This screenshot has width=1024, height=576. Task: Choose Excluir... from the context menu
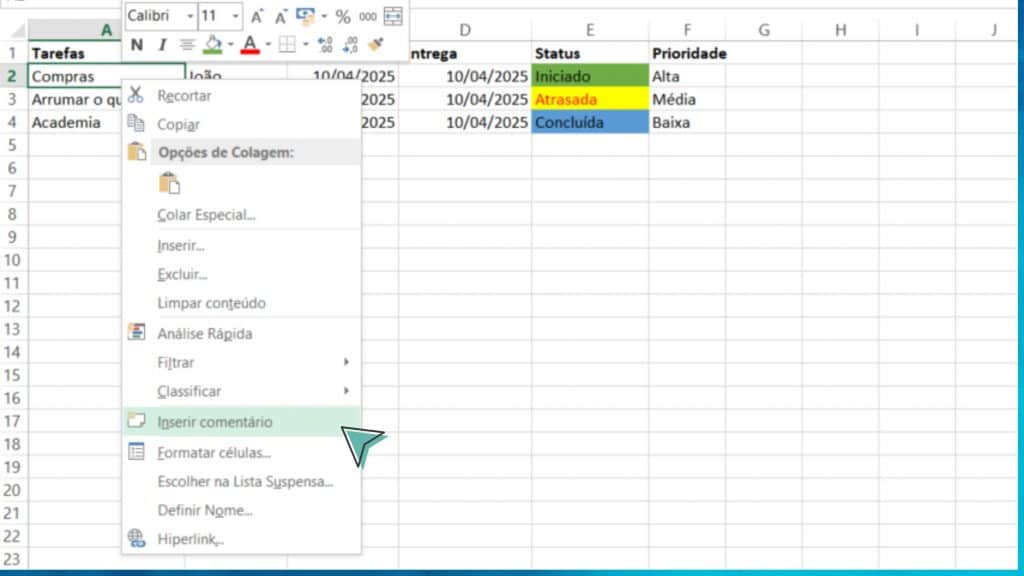tap(242, 274)
